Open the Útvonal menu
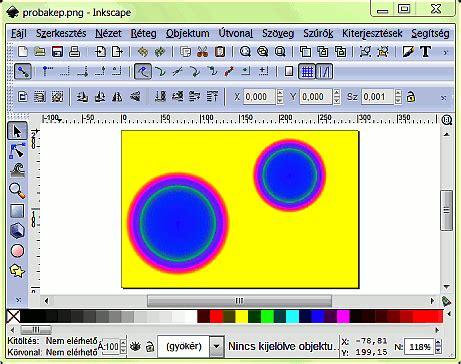The height and width of the screenshot is (364, 461). [235, 33]
